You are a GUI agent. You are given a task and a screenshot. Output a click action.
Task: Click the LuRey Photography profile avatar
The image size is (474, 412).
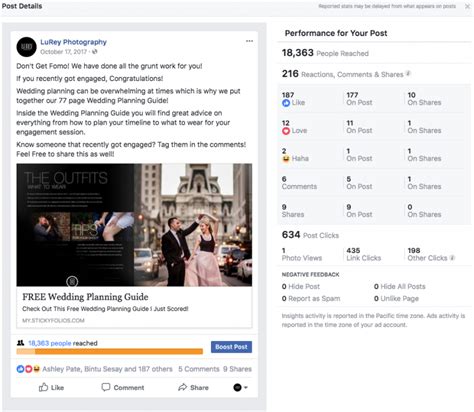26,47
